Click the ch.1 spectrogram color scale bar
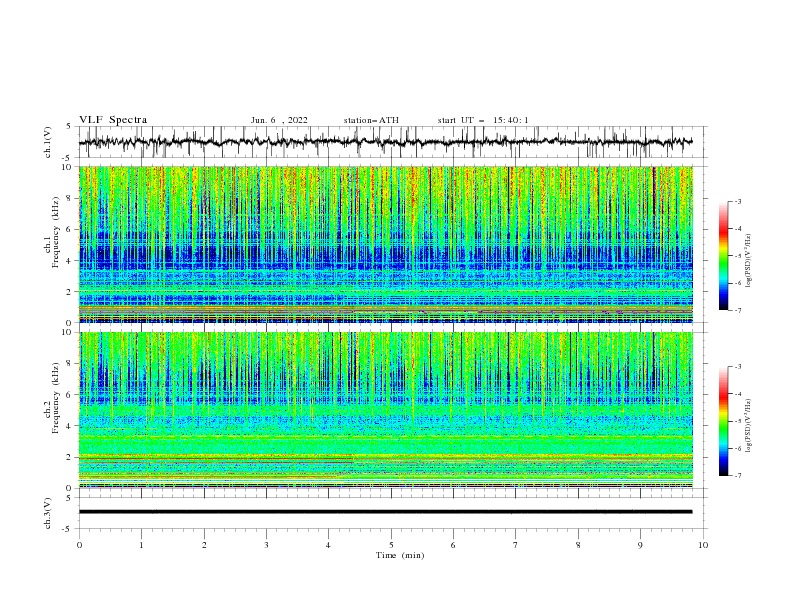 point(723,256)
